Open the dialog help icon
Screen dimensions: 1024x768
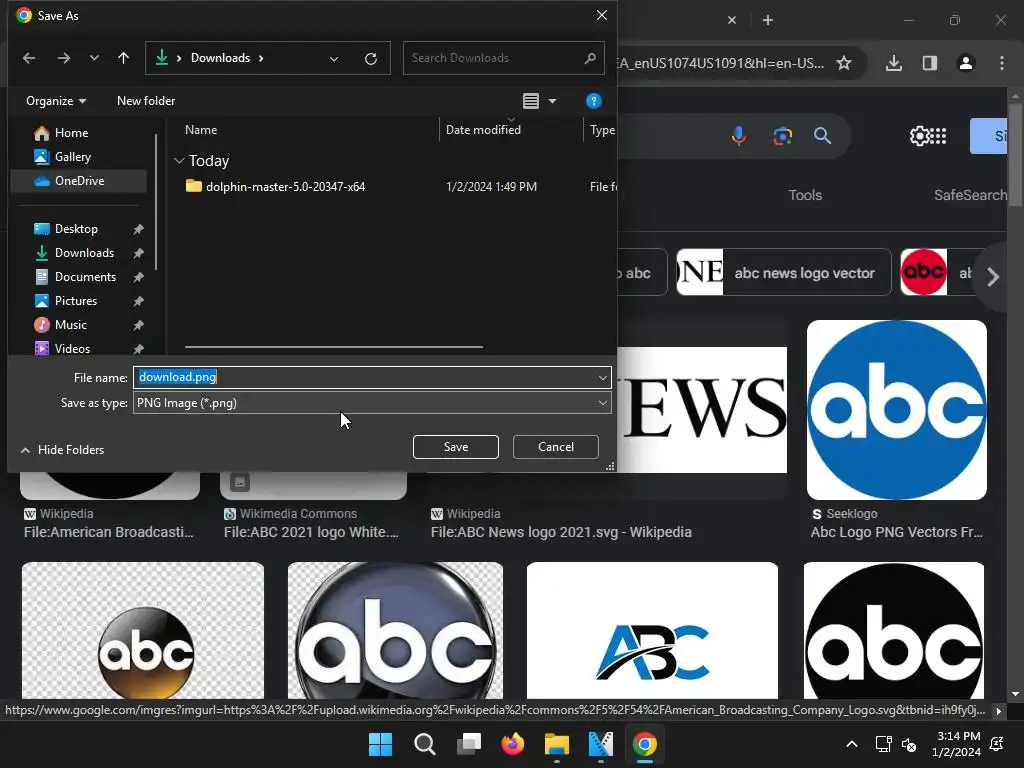pos(594,101)
